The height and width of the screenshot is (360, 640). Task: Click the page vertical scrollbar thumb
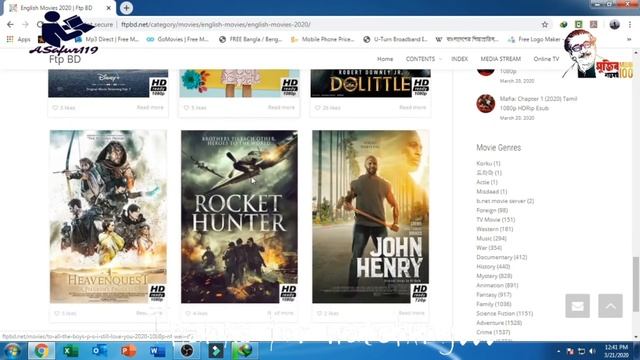[x=636, y=284]
